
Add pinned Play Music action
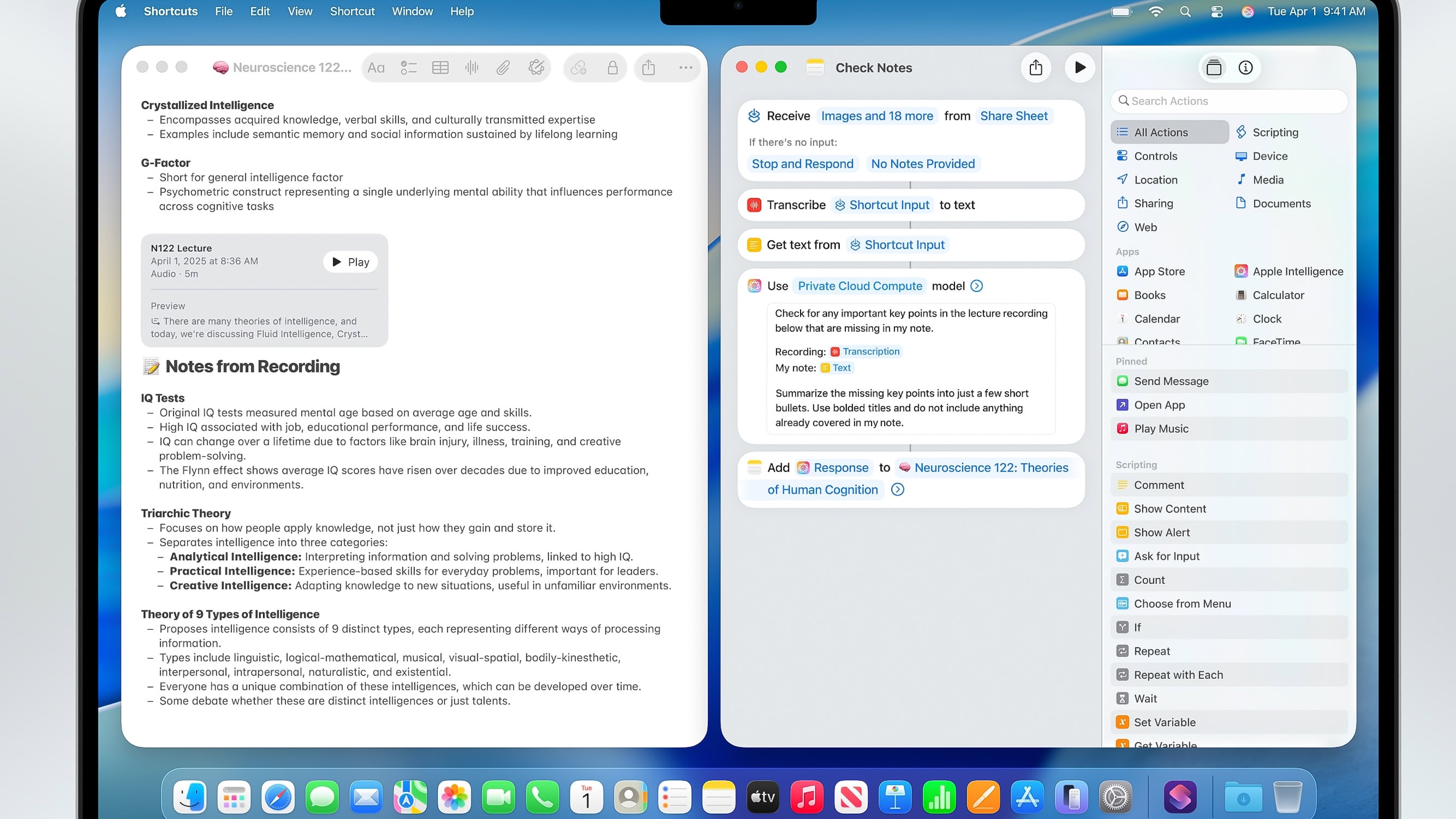click(x=1229, y=429)
